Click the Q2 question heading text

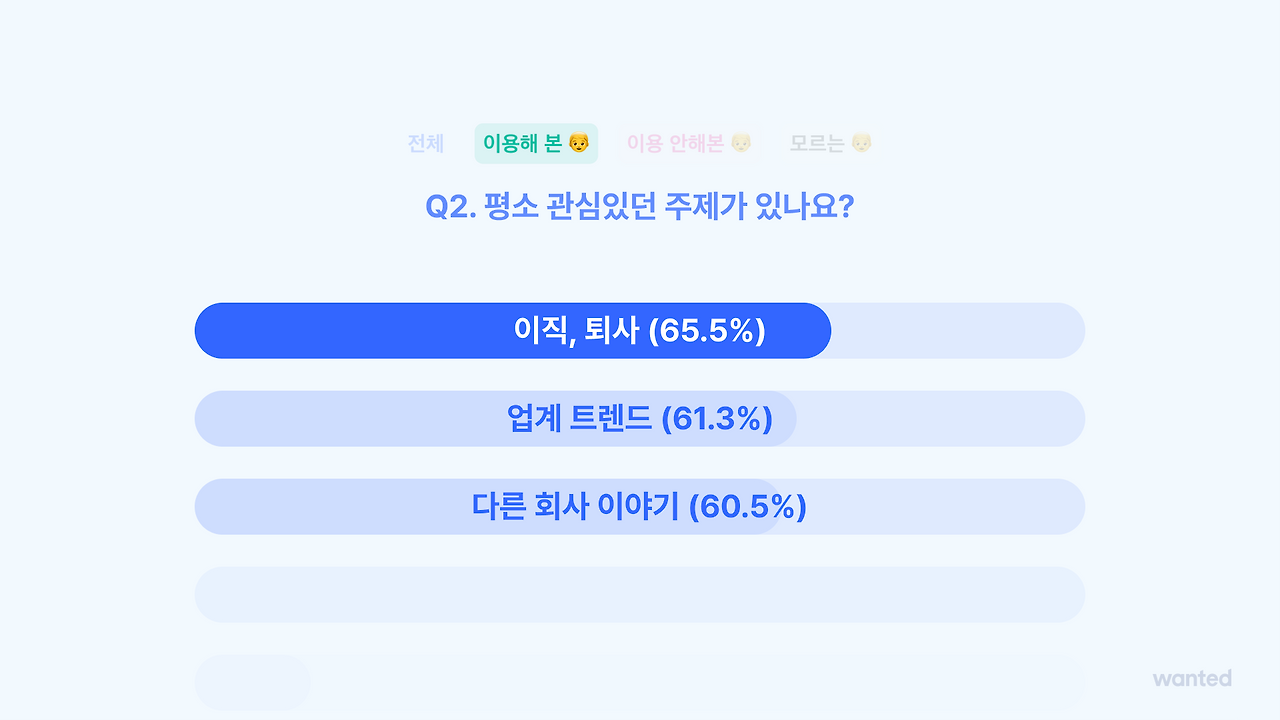640,207
